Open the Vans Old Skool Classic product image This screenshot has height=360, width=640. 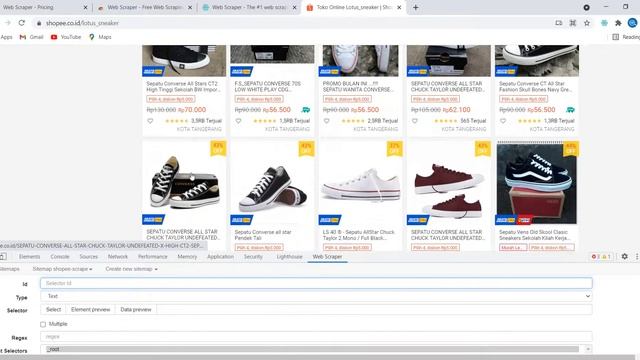537,182
